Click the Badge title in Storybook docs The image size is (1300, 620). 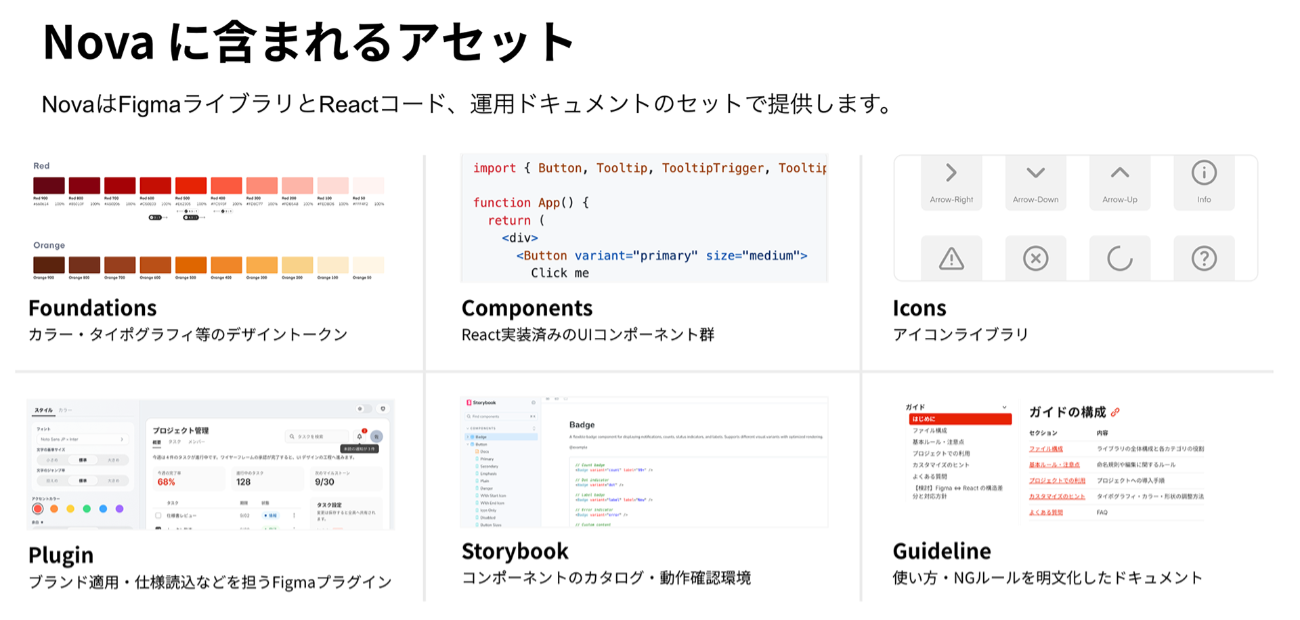pos(582,425)
